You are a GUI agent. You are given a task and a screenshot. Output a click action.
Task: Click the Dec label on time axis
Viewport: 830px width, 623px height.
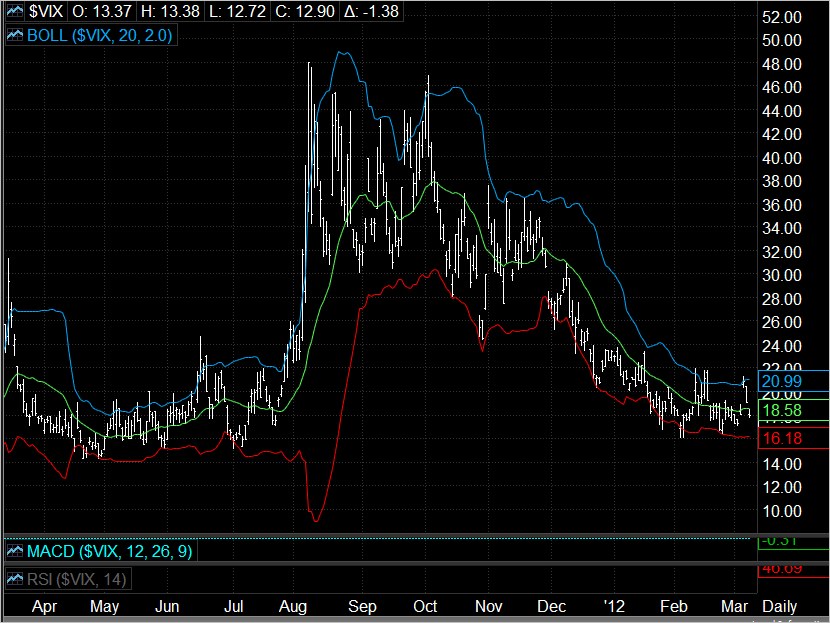coord(552,606)
